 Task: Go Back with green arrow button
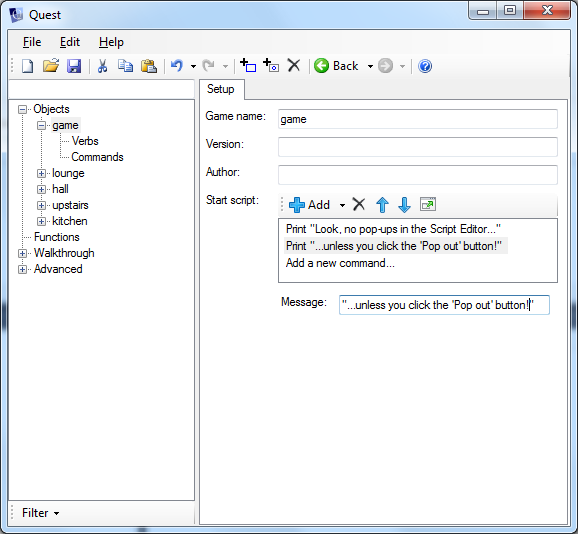[336, 66]
